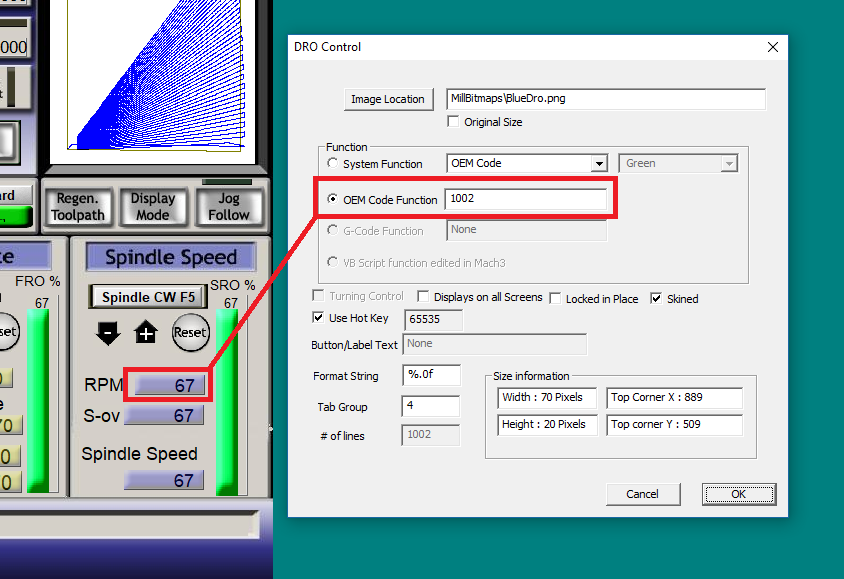
Task: Select the OEM Code Function radio button
Action: 333,199
